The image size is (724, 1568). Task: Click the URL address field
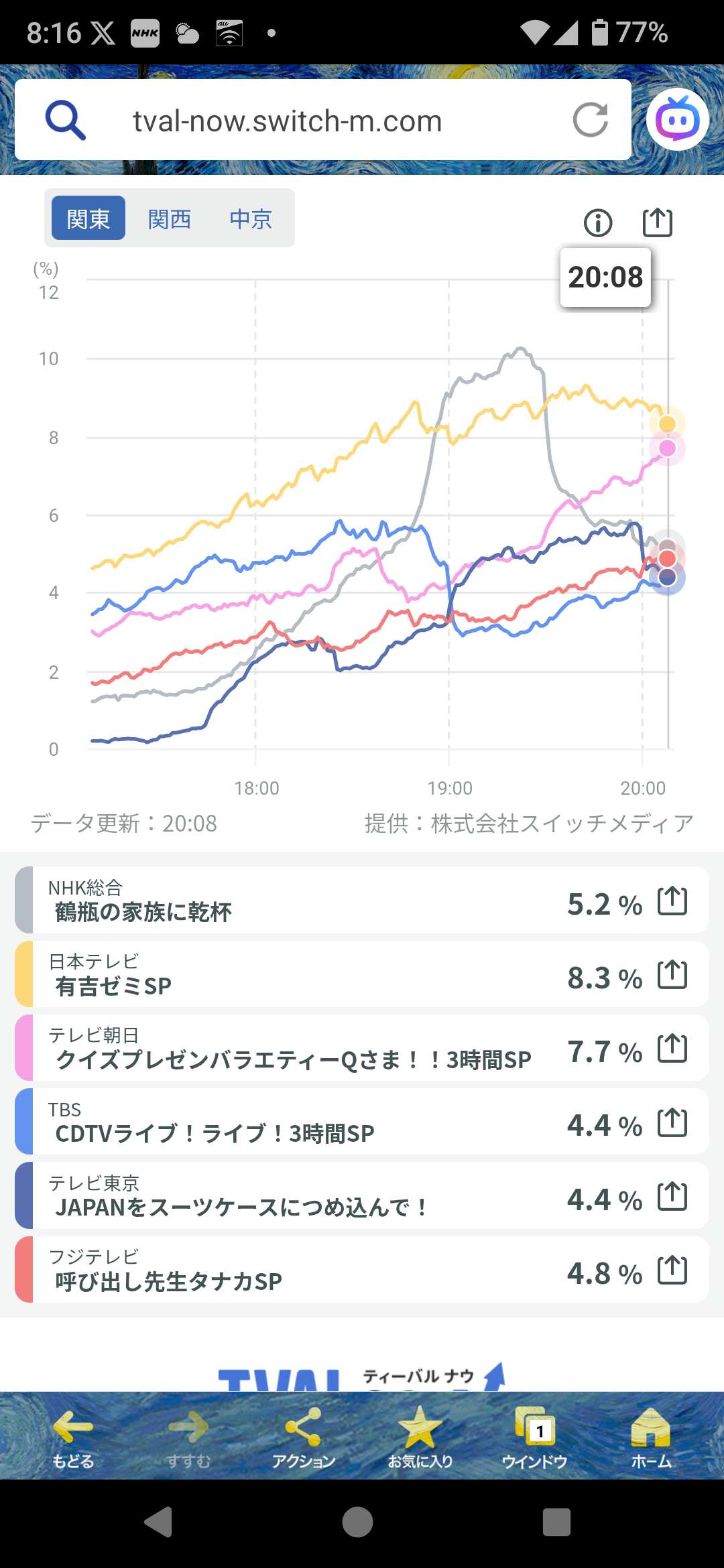click(x=287, y=121)
